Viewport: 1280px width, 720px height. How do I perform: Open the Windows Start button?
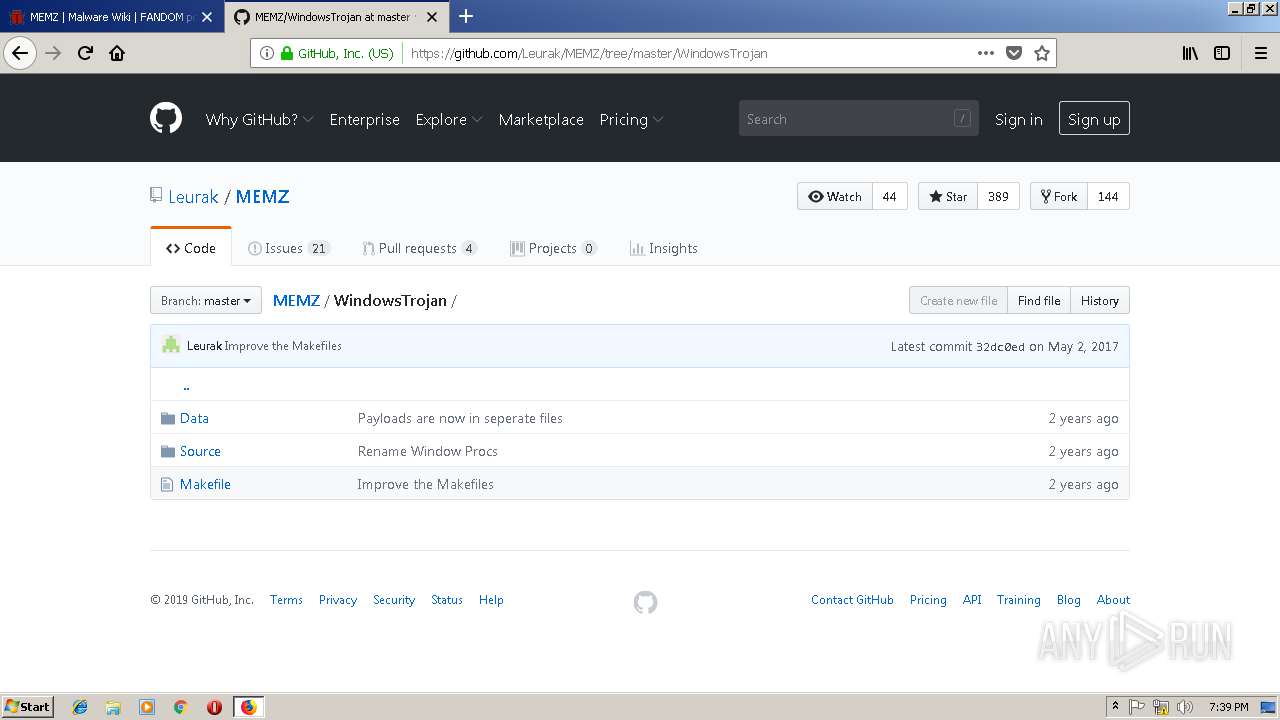coord(28,707)
